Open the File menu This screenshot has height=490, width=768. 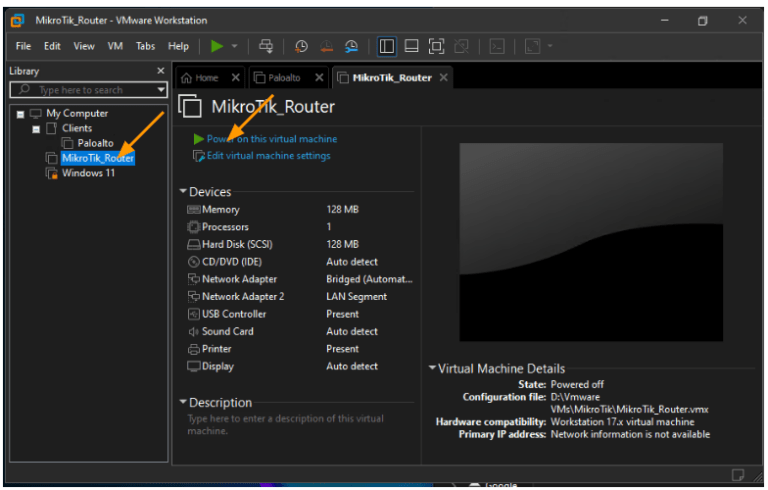click(x=23, y=46)
